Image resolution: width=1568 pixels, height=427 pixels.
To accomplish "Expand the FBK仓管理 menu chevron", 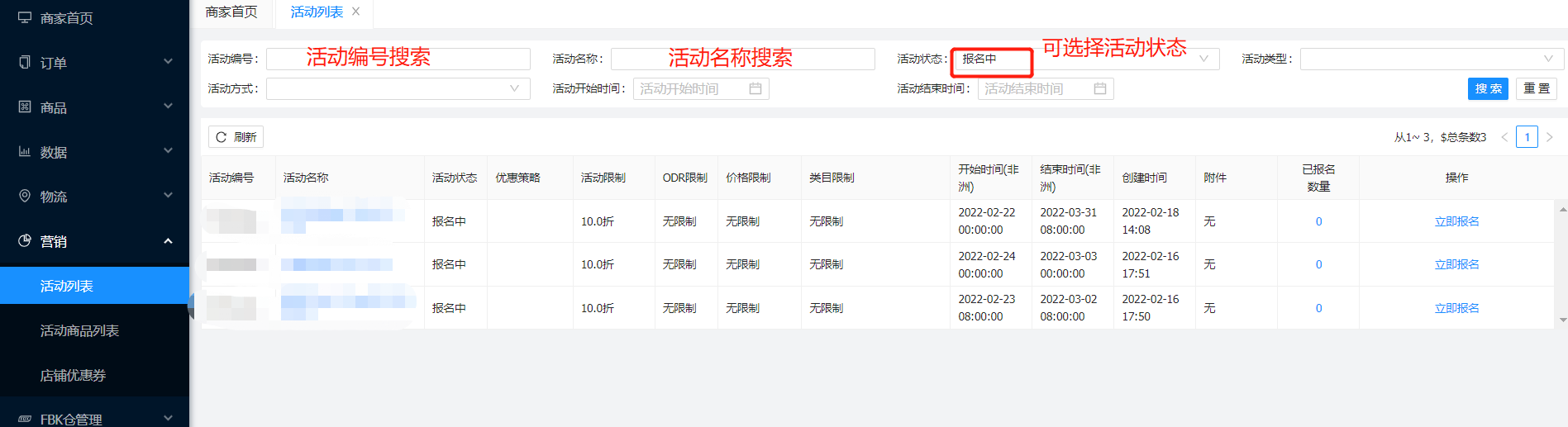I will (168, 418).
